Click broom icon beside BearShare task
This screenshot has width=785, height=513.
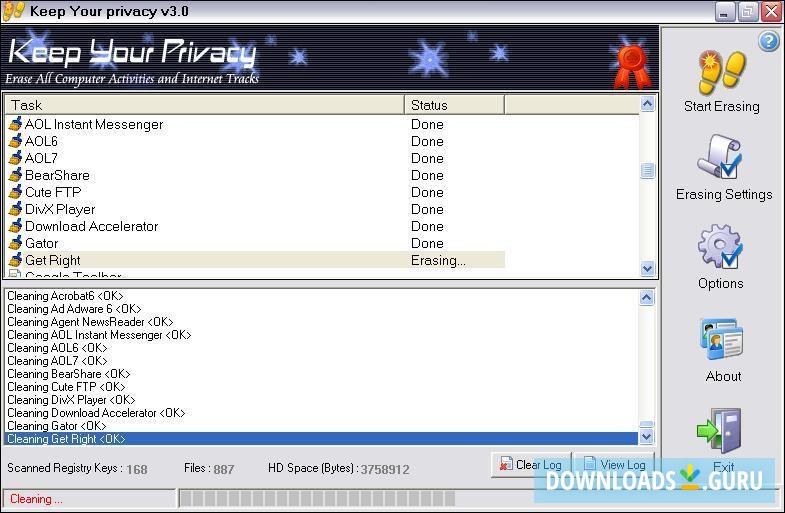click(16, 175)
